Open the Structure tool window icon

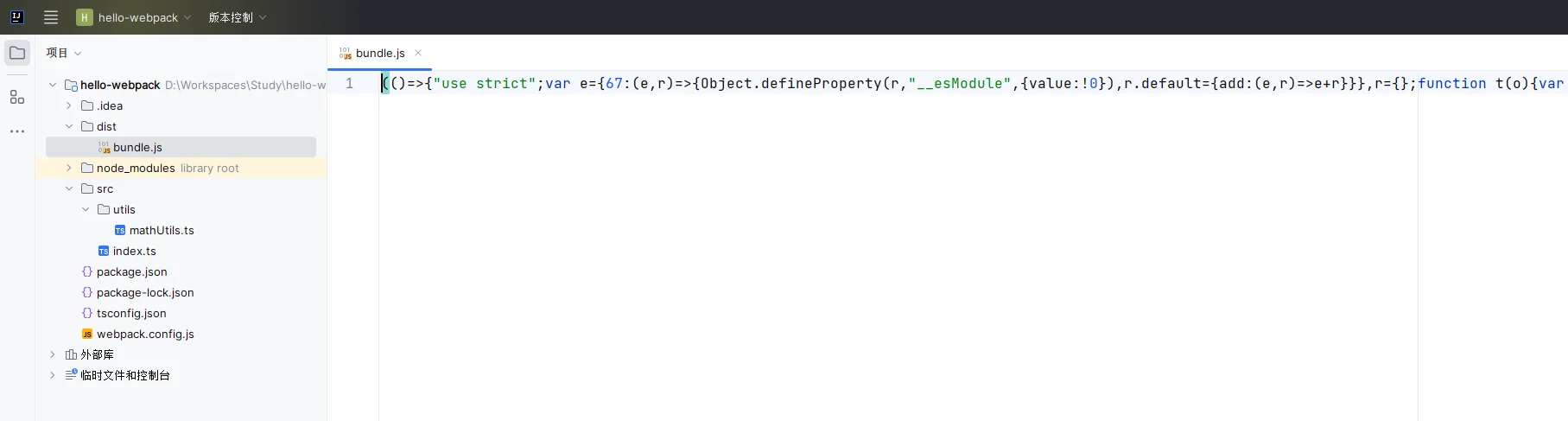point(17,97)
